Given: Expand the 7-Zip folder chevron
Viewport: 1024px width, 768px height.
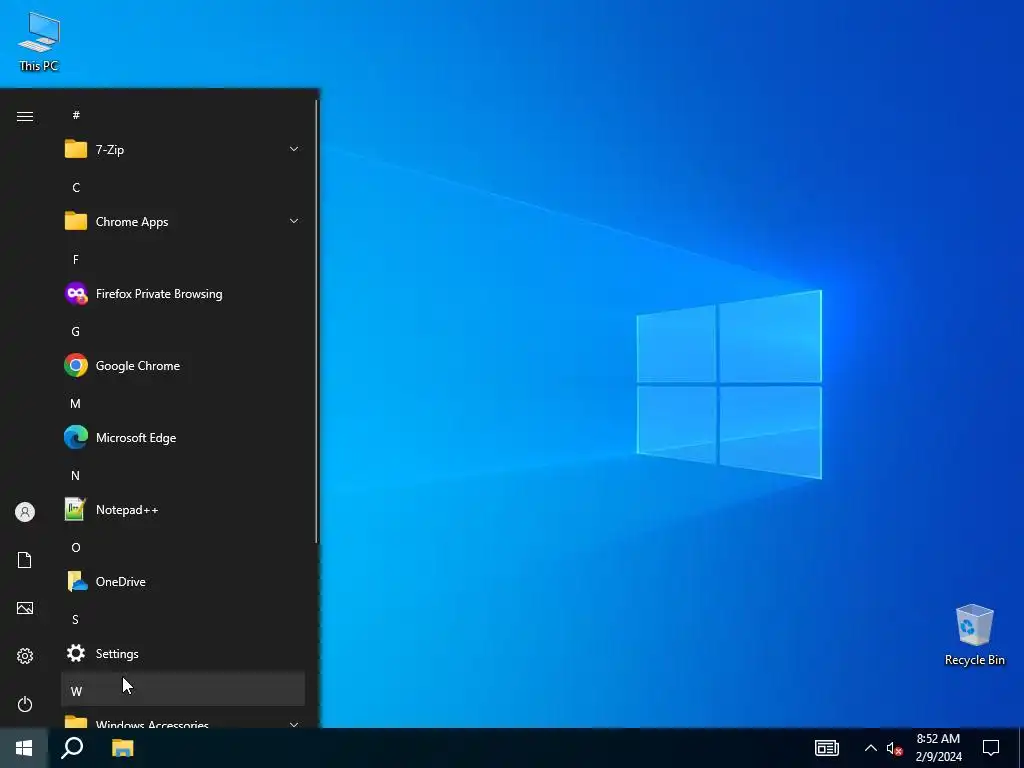Looking at the screenshot, I should click(x=294, y=150).
